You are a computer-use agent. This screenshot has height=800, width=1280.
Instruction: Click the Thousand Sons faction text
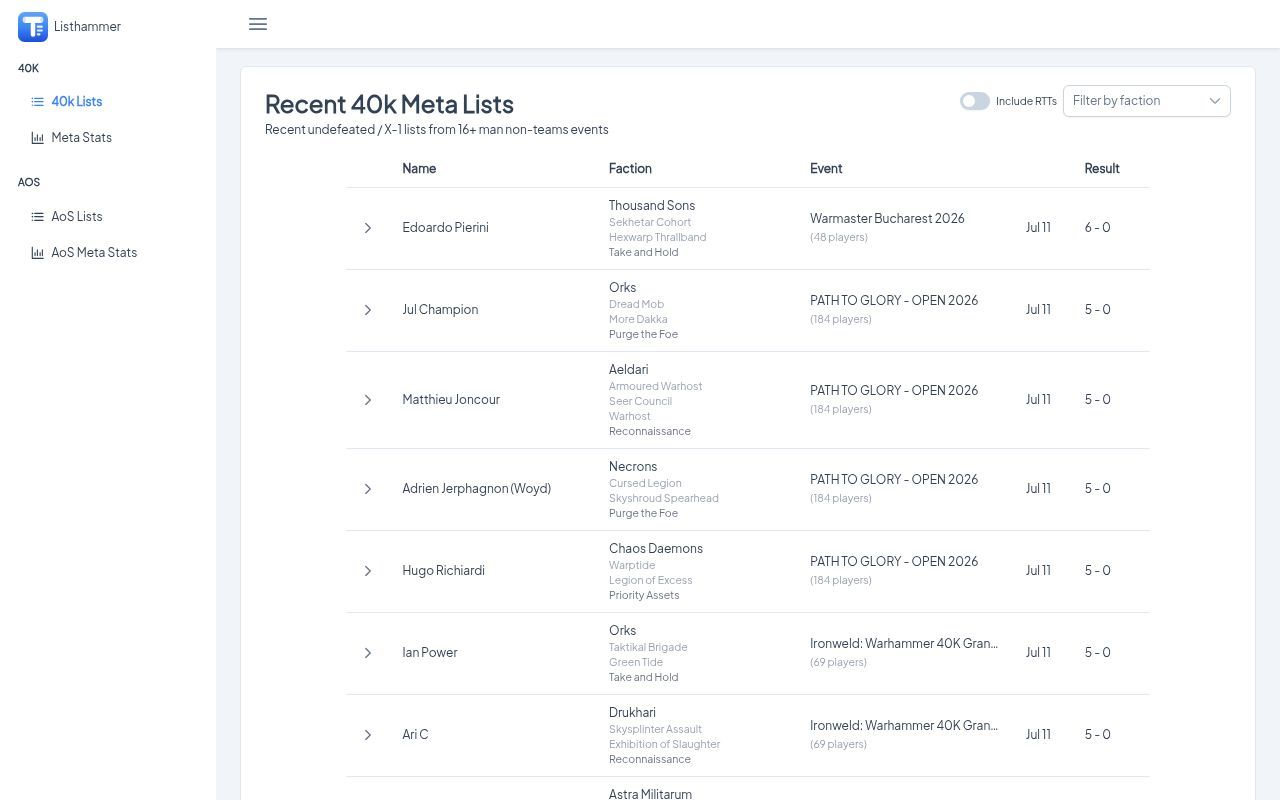[x=652, y=205]
